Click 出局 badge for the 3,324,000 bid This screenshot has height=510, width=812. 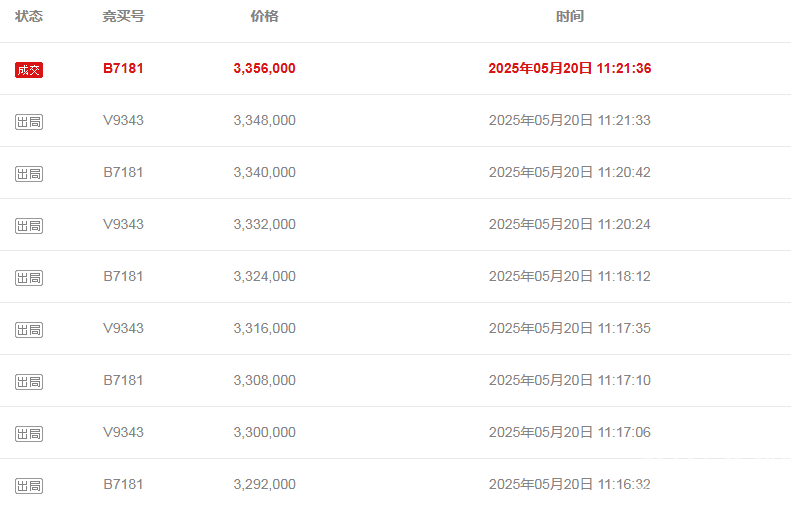[29, 278]
